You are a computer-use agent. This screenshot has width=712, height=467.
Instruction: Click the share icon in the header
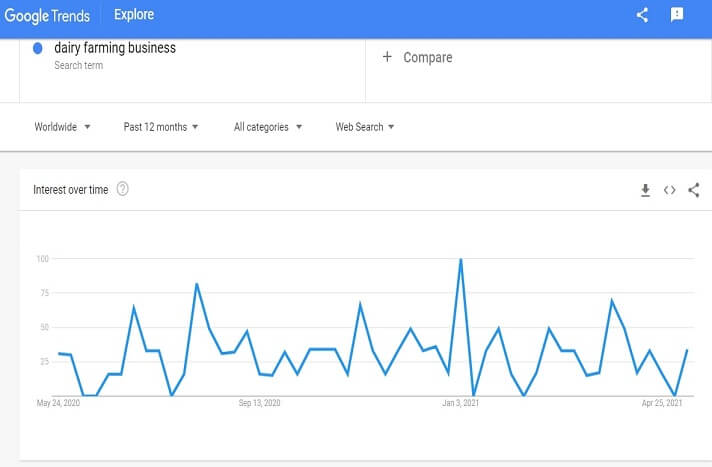tap(643, 15)
